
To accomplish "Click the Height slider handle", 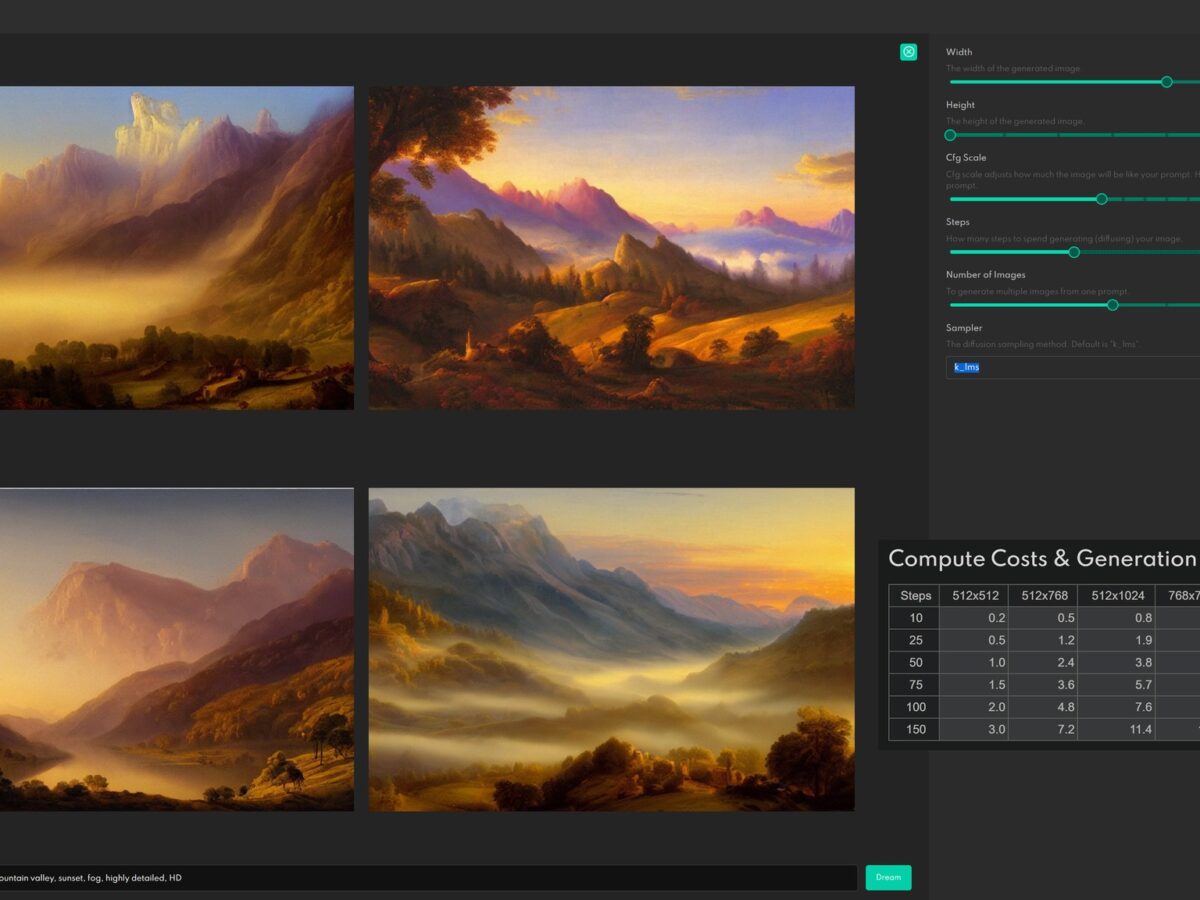I will click(951, 135).
